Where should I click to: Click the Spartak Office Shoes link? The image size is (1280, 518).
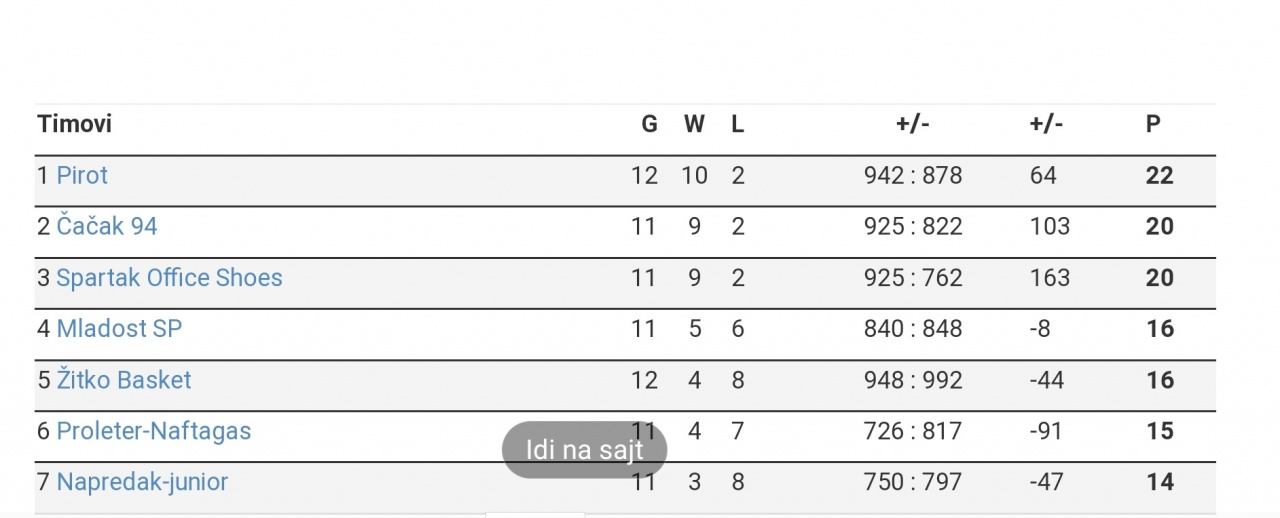(169, 278)
